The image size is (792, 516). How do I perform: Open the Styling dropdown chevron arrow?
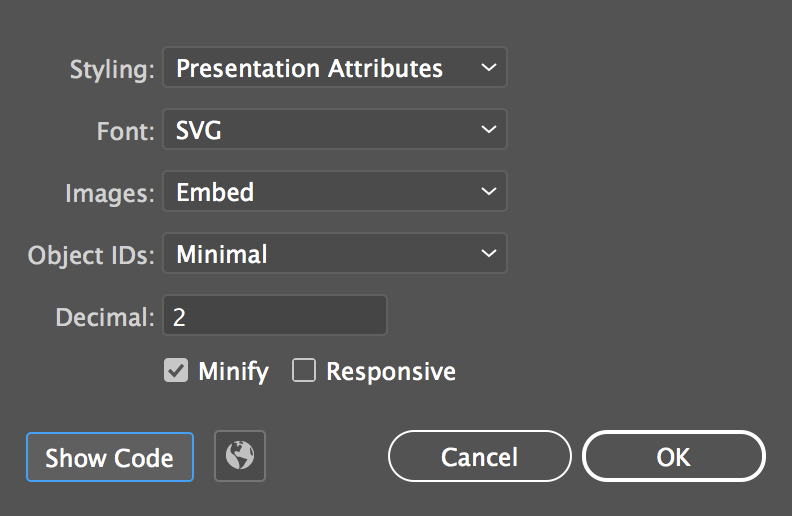click(x=487, y=68)
